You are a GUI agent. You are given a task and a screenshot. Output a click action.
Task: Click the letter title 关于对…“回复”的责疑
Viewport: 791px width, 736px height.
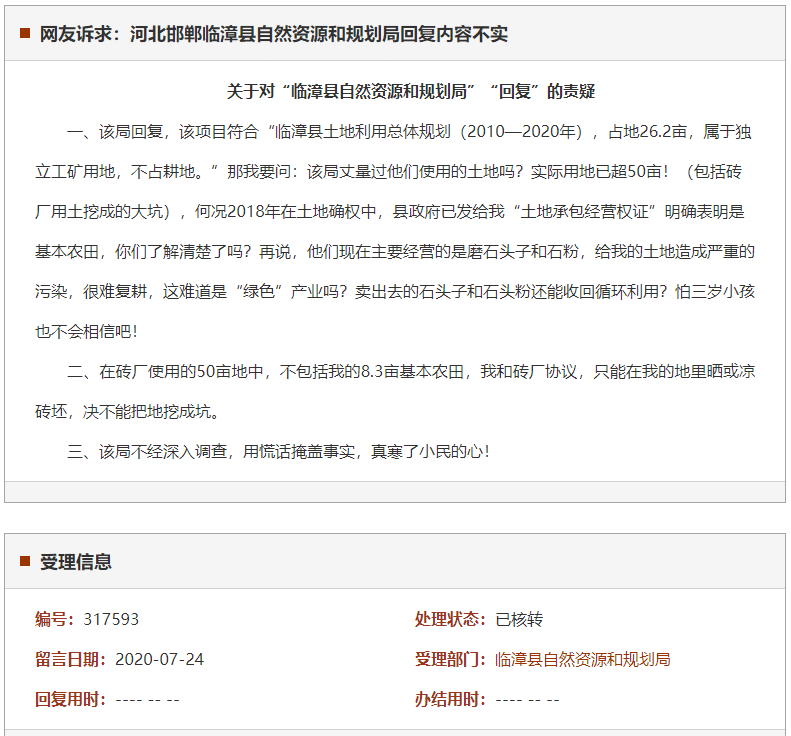pos(411,91)
